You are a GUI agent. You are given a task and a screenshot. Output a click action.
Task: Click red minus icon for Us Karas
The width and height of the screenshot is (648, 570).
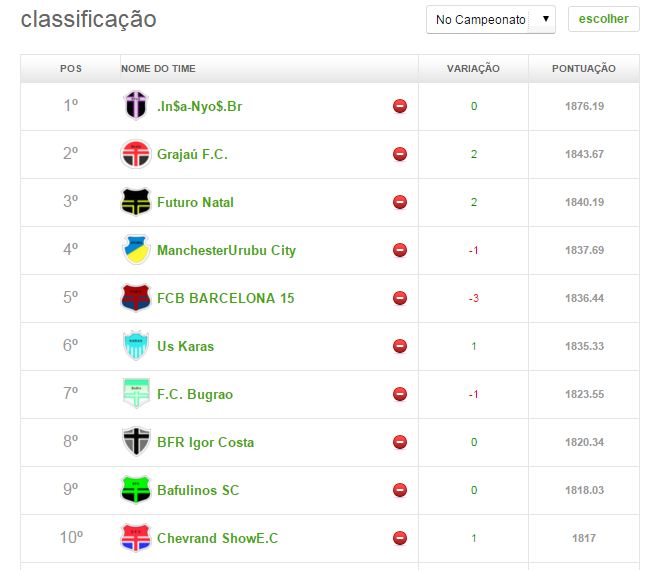coord(400,346)
